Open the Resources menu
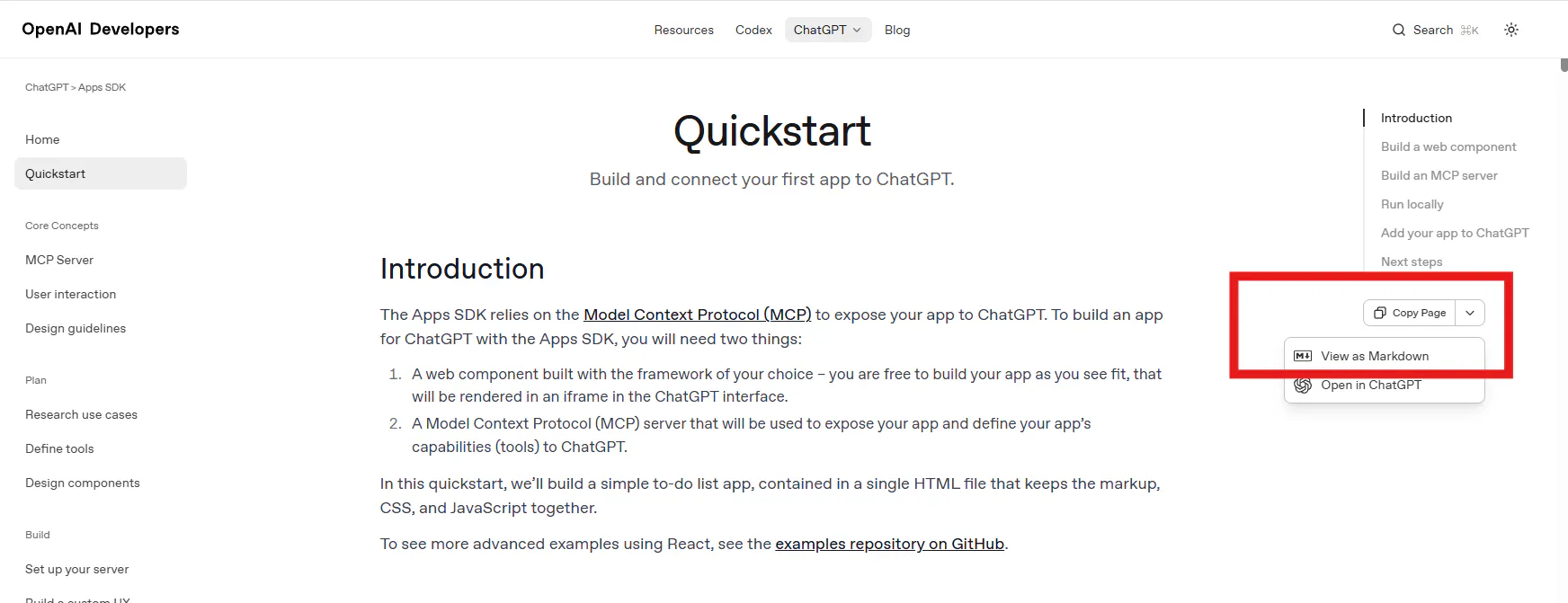This screenshot has width=1568, height=603. (683, 30)
